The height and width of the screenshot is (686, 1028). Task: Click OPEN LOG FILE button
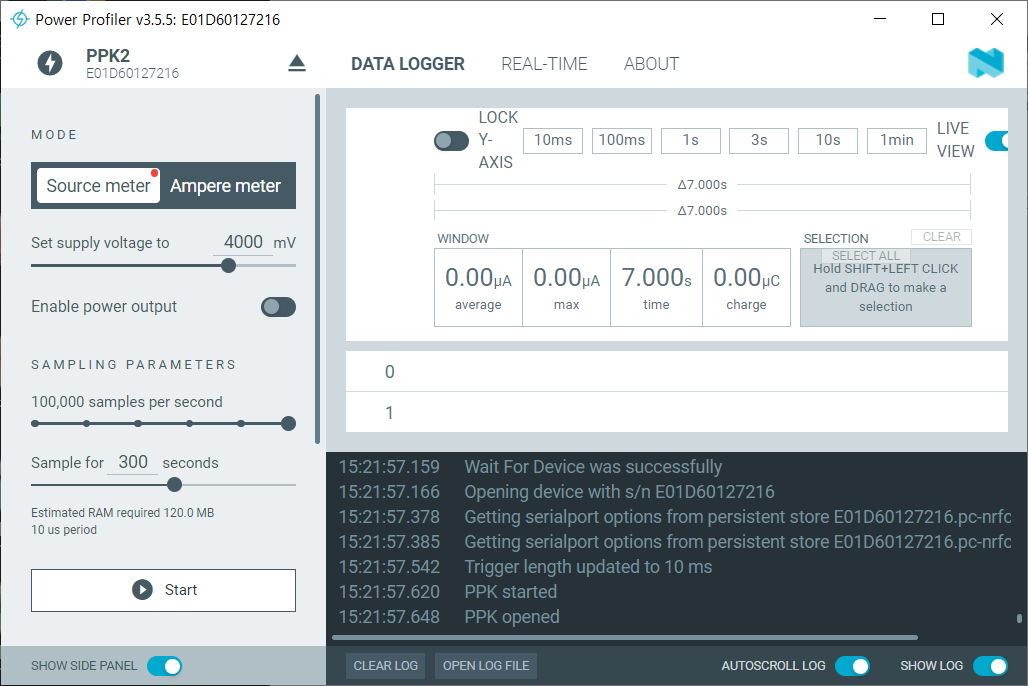tap(486, 666)
